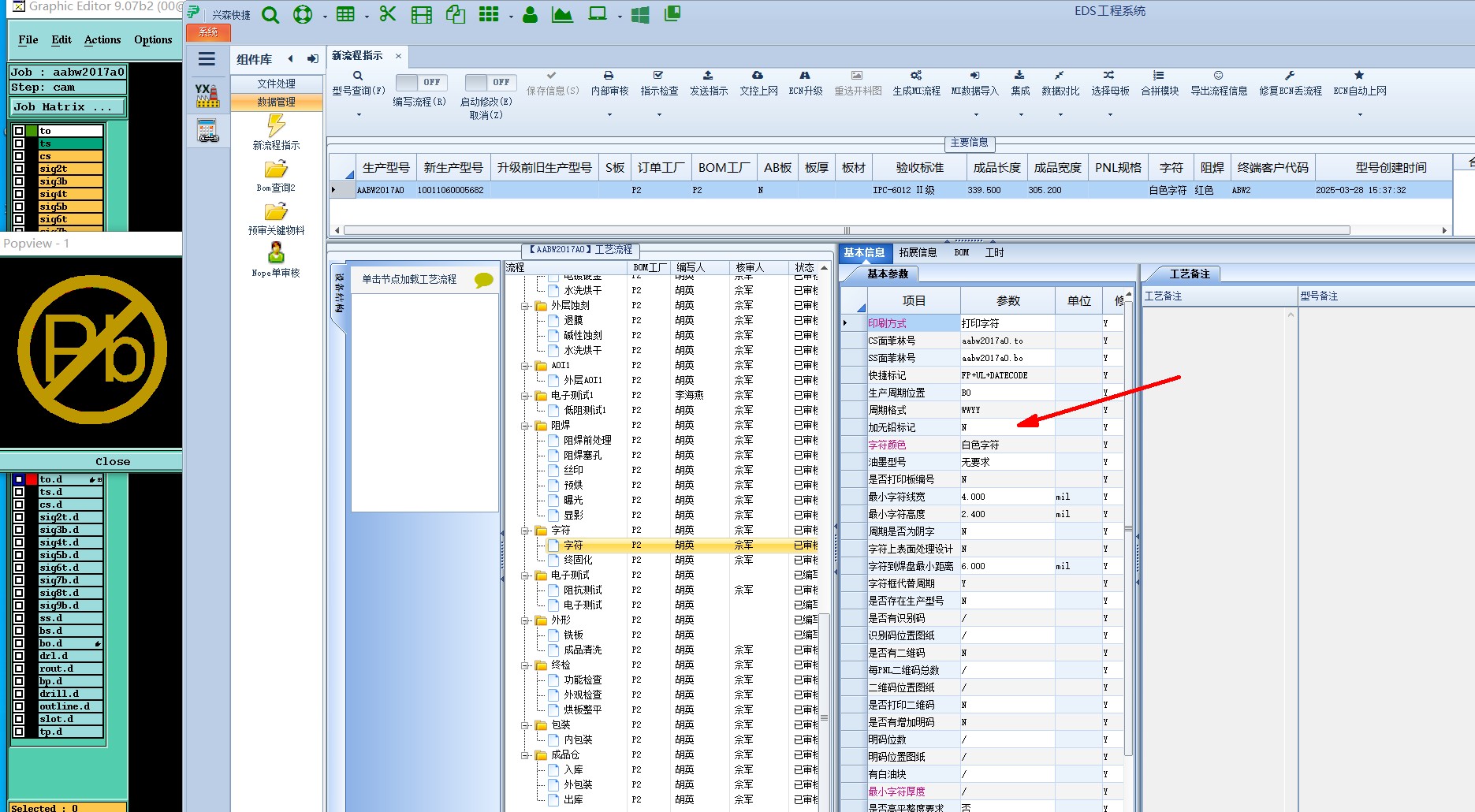1475x812 pixels.
Task: Click the Job Matrix button
Action: 68,106
